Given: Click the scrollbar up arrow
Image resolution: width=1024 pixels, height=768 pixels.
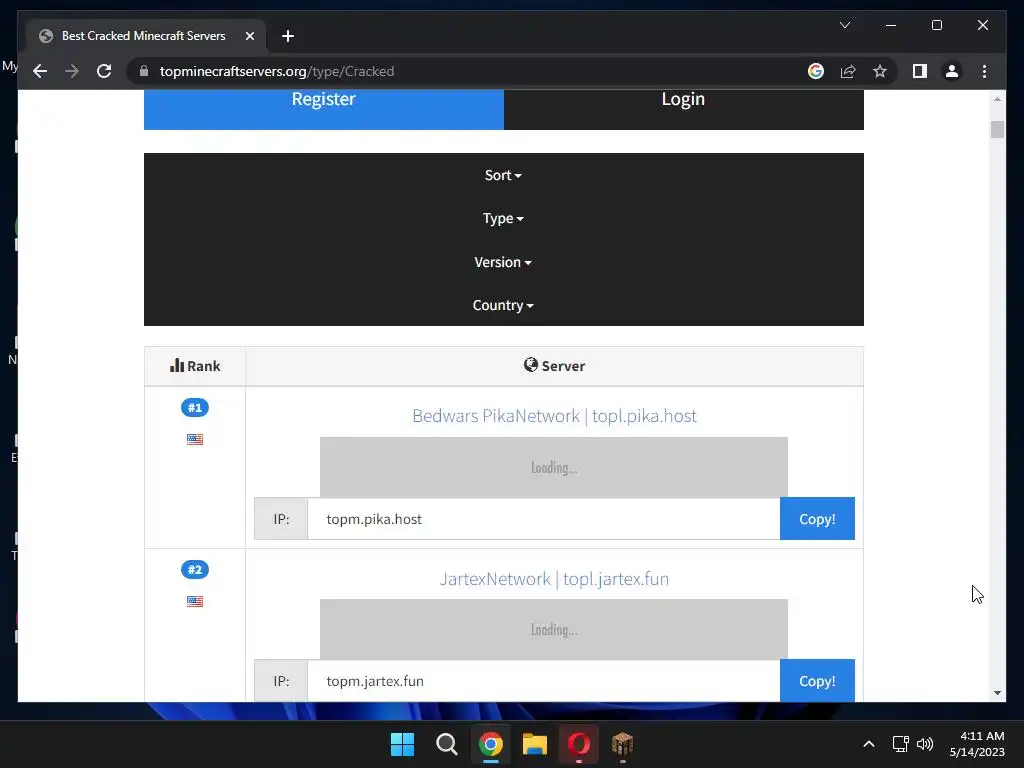Looking at the screenshot, I should click(x=997, y=99).
